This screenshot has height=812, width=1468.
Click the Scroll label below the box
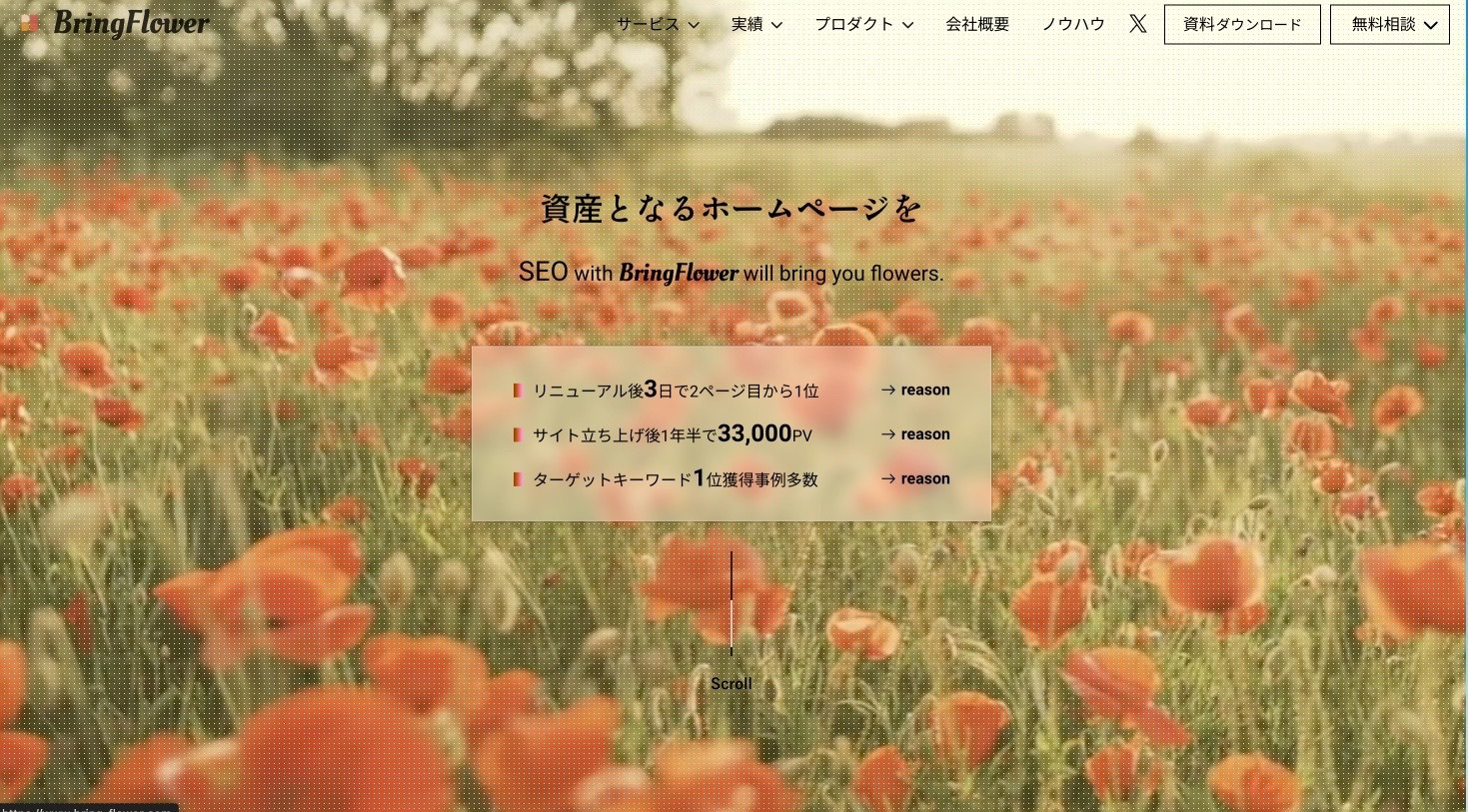(731, 684)
